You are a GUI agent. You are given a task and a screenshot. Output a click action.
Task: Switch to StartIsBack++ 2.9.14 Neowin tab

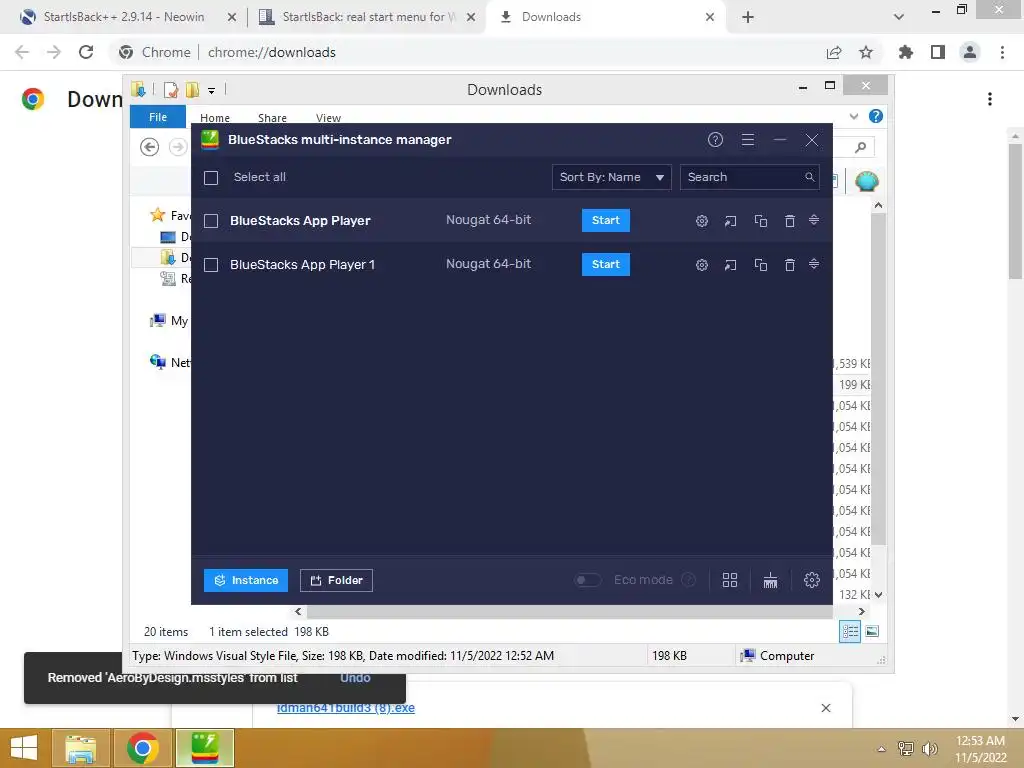124,17
